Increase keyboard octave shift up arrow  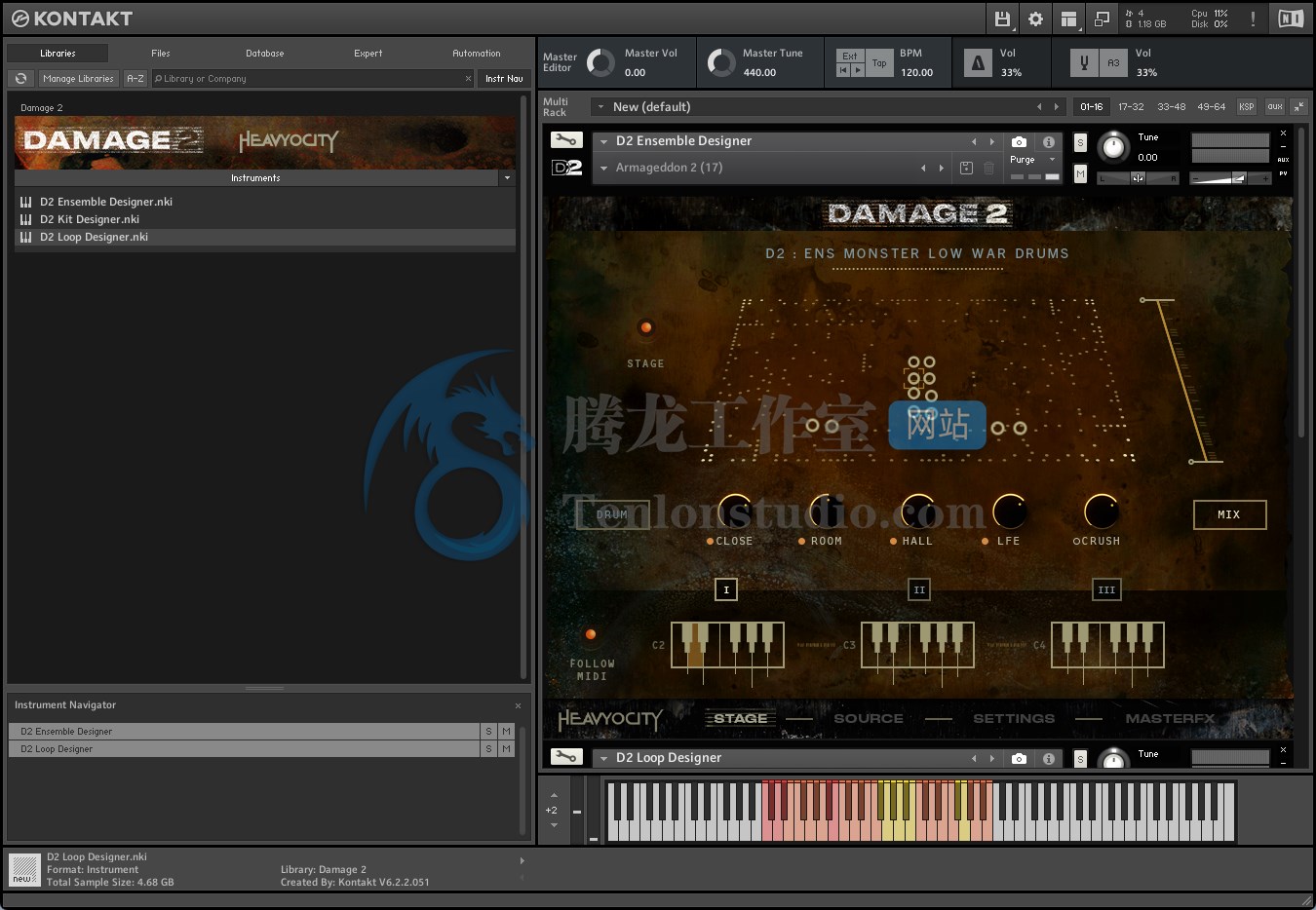(554, 795)
